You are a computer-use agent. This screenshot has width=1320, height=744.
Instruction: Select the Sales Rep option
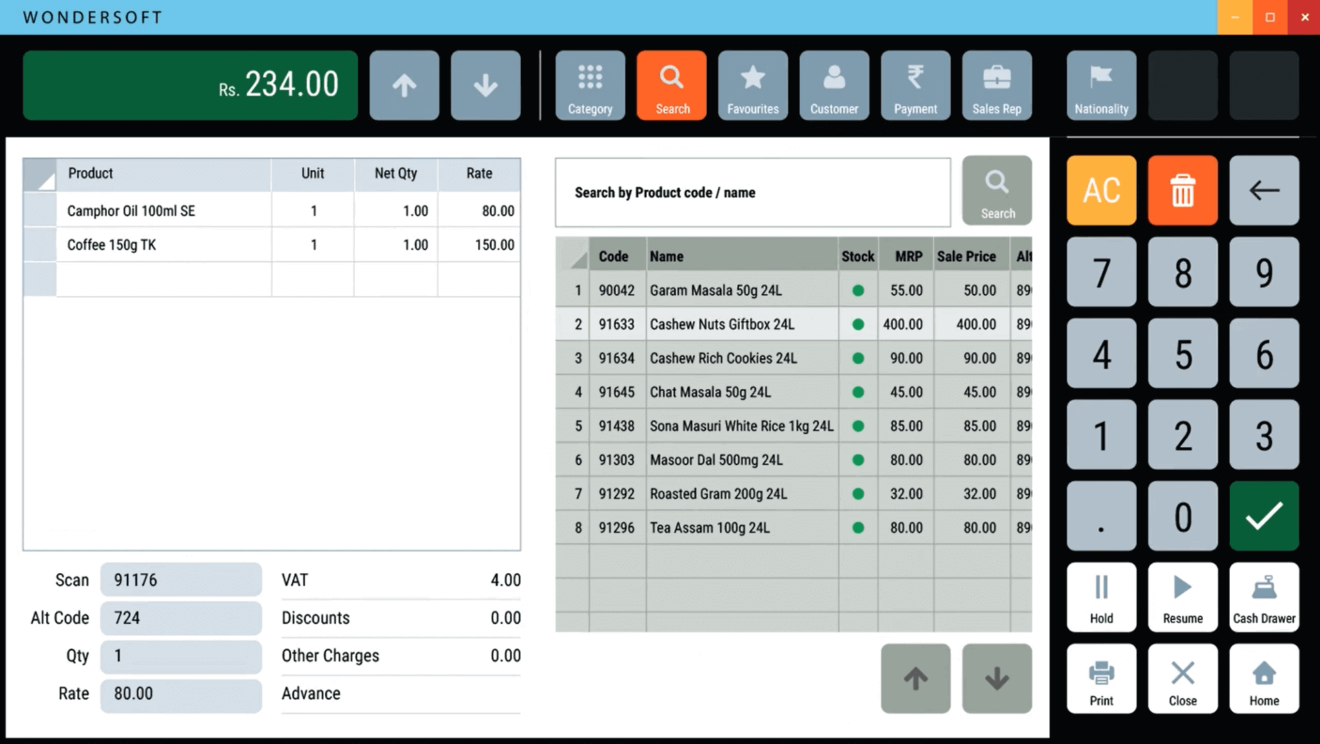point(997,85)
